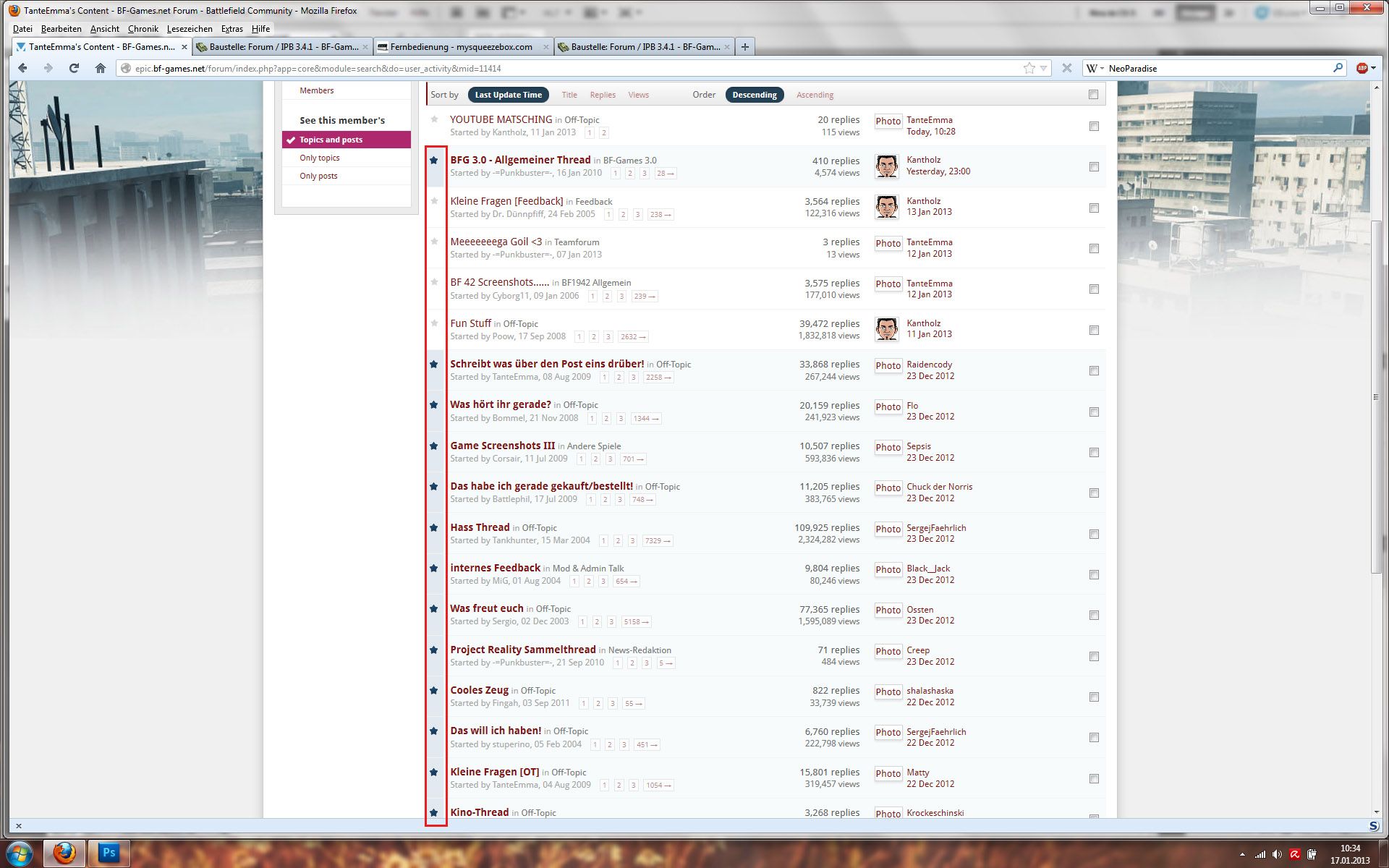
Task: Sort the list by Replies
Action: (x=602, y=95)
